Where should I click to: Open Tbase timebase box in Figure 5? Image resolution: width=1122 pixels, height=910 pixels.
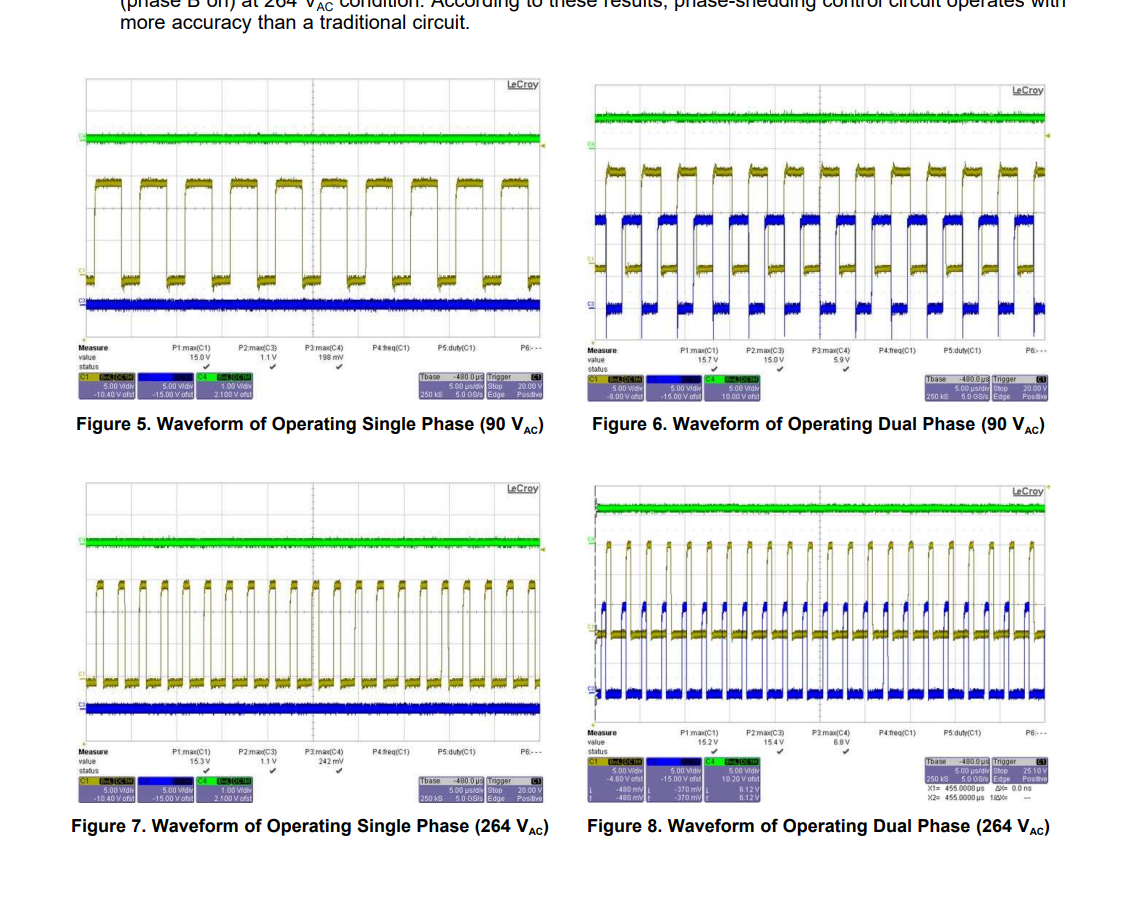pos(452,386)
